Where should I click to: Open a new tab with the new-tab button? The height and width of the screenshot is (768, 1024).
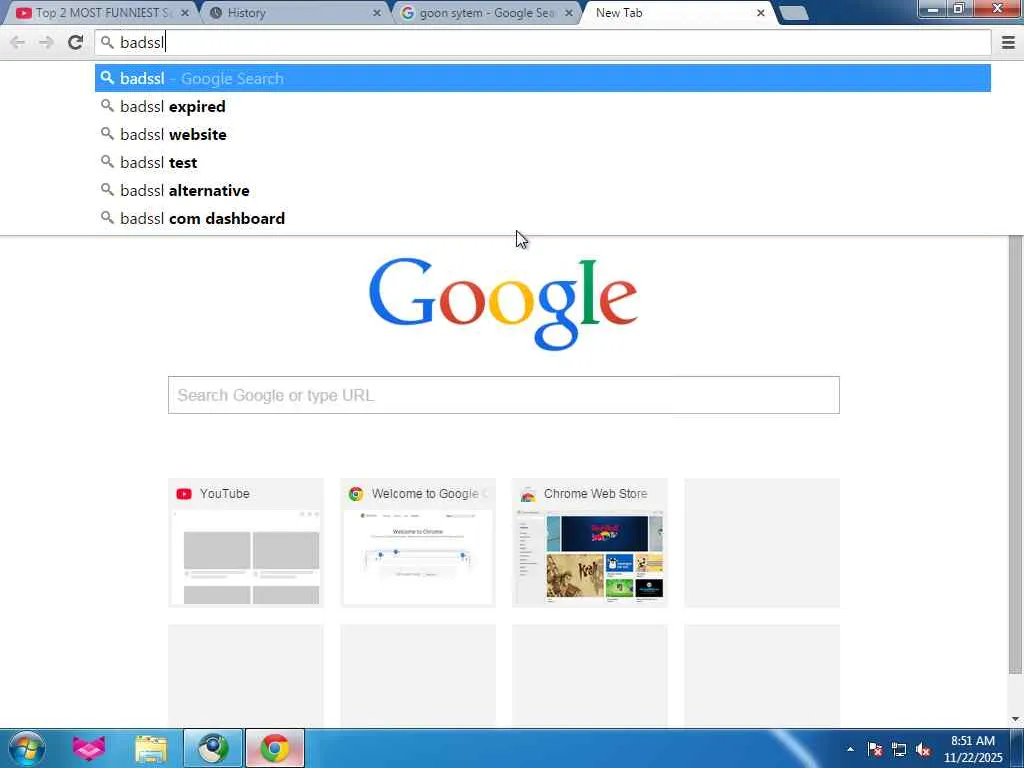794,13
